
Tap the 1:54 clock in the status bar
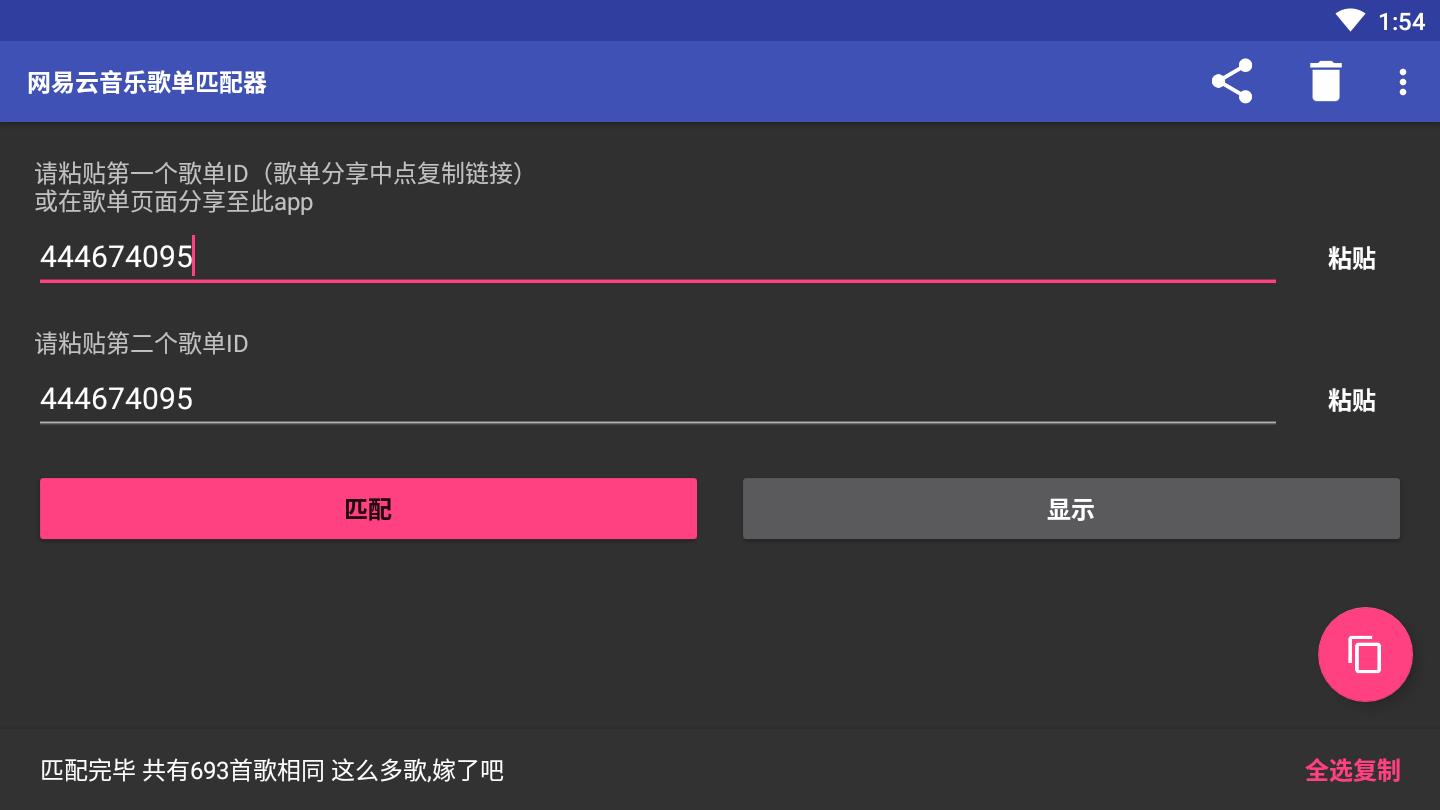point(1401,21)
